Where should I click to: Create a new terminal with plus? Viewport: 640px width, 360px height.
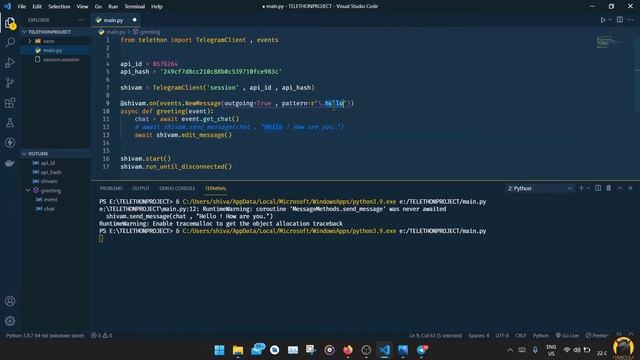click(581, 188)
